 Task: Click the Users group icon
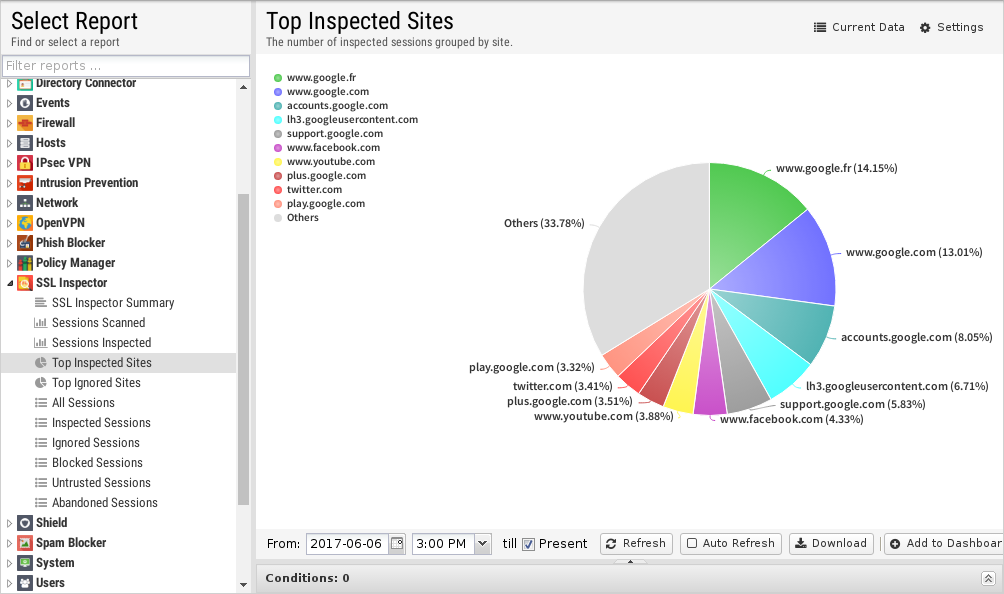25,583
